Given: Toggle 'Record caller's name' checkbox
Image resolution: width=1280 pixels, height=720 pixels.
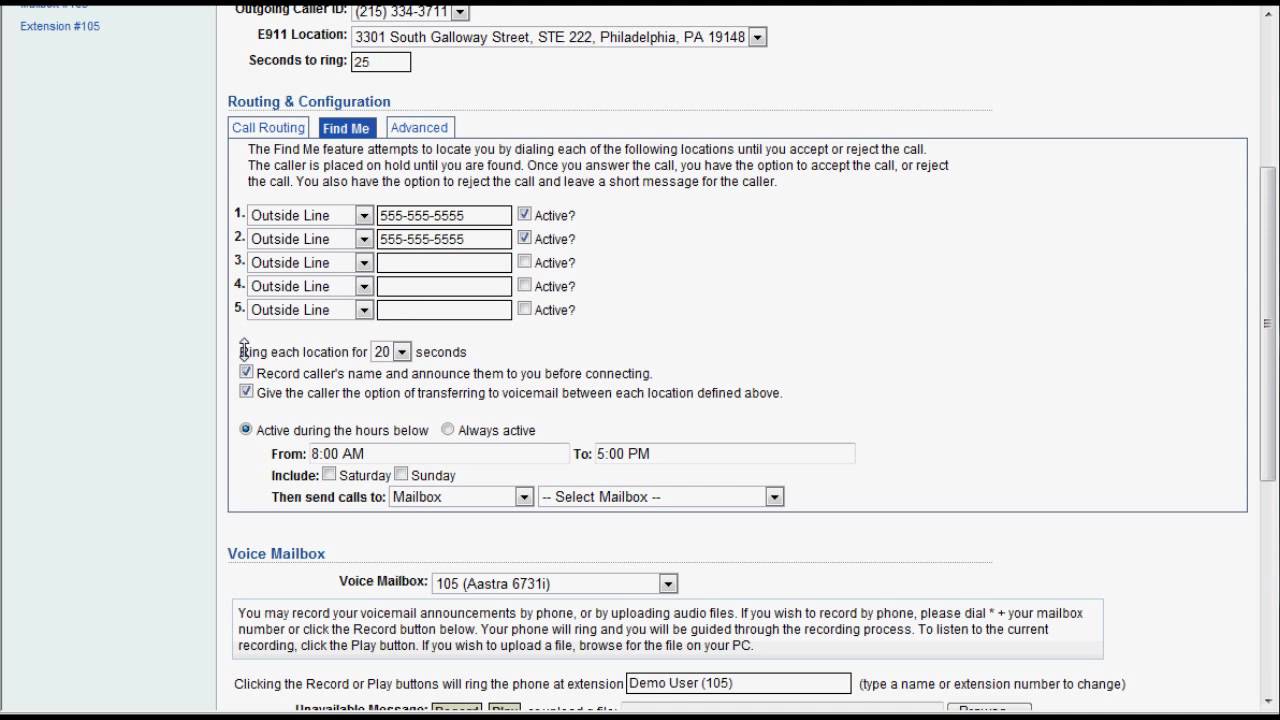Looking at the screenshot, I should 246,372.
